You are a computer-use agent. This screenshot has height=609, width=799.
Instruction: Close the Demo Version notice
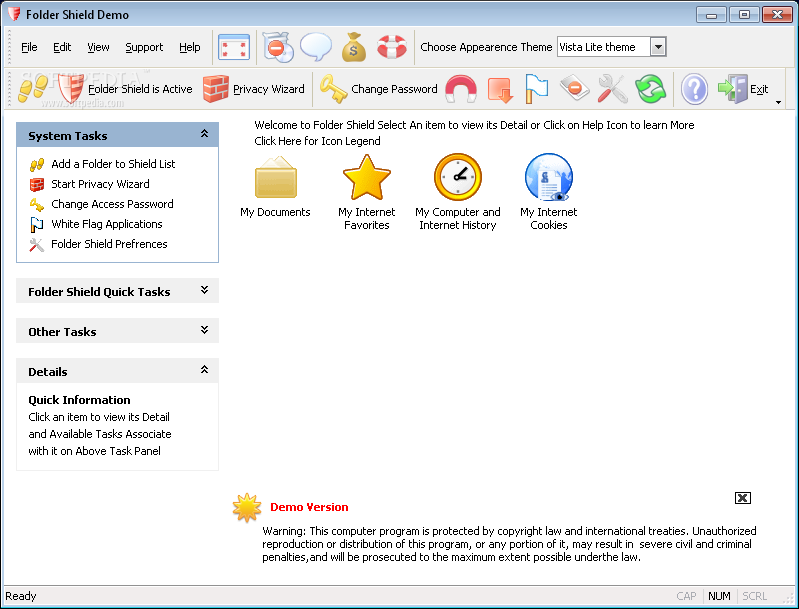[742, 498]
